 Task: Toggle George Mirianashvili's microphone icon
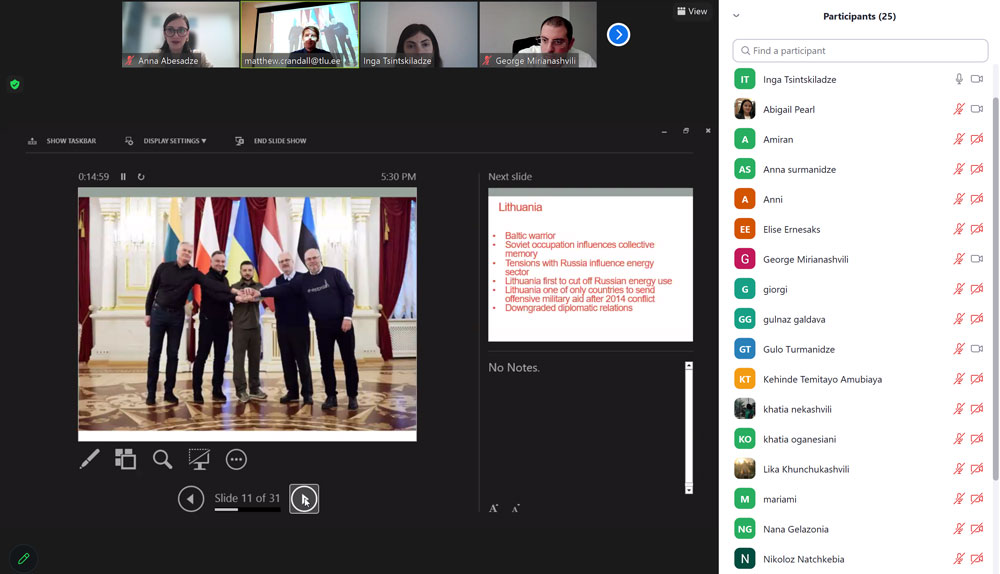[959, 259]
